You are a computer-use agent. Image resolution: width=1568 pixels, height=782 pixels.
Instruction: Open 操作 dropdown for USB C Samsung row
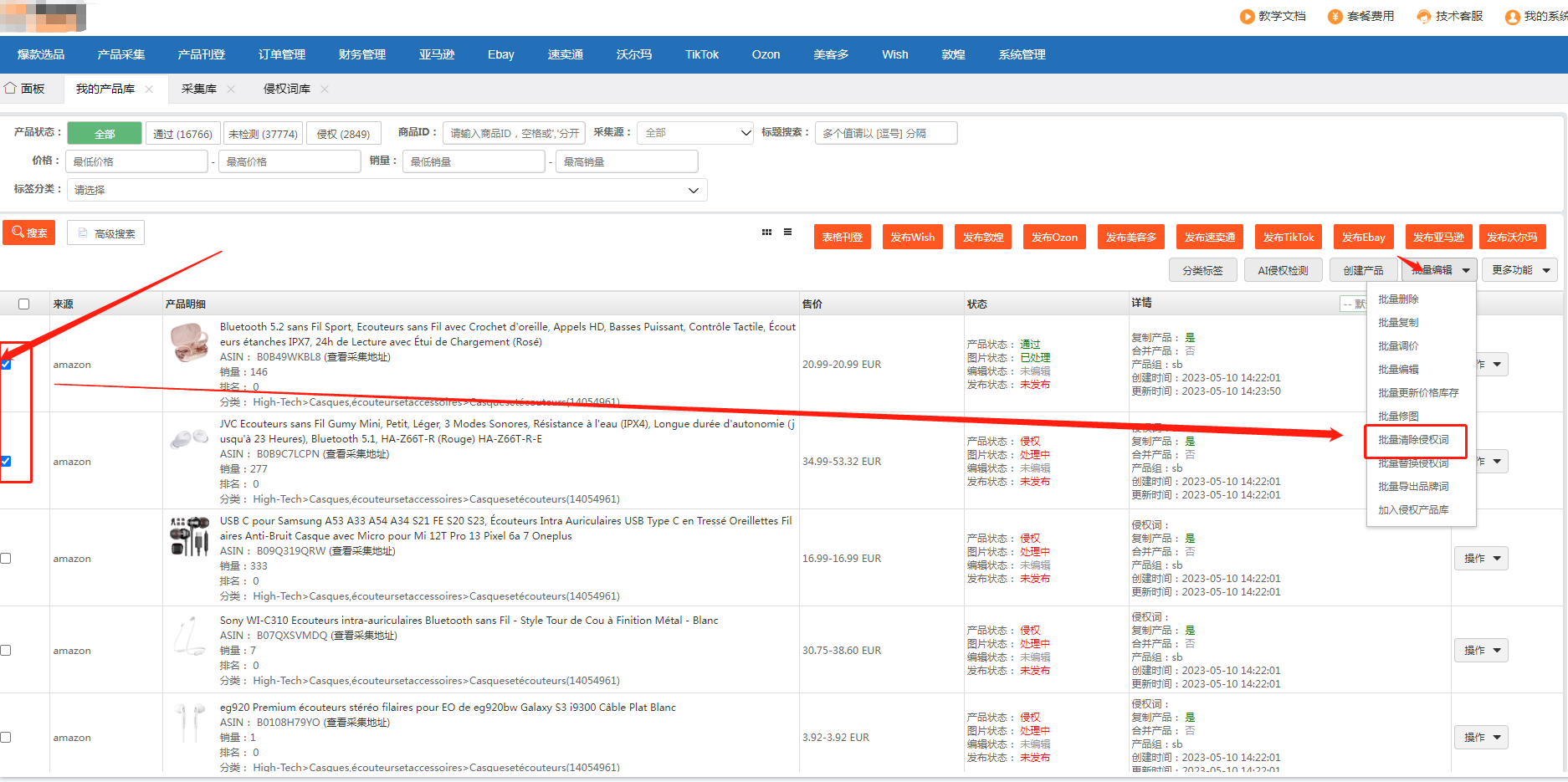[1481, 558]
